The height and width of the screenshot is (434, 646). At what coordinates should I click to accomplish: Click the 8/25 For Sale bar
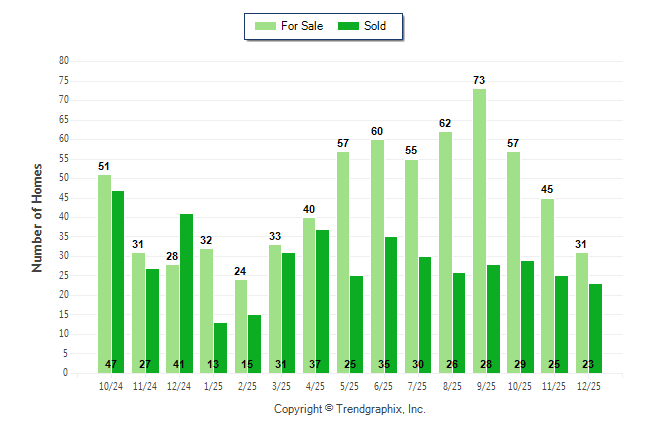point(445,252)
